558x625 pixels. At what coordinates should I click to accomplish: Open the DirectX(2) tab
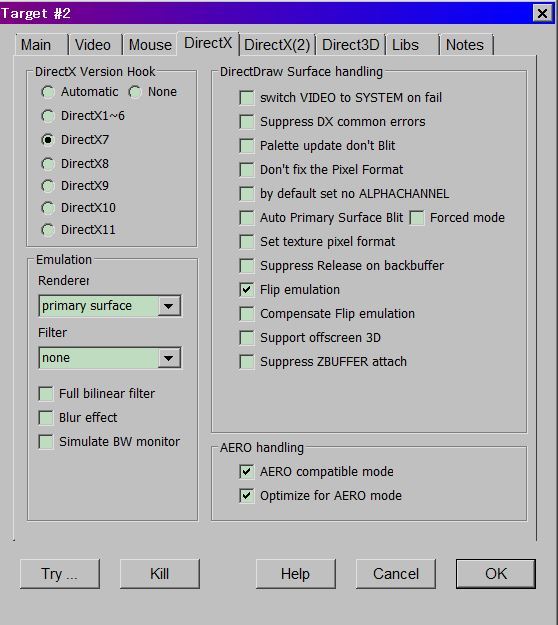click(x=277, y=44)
